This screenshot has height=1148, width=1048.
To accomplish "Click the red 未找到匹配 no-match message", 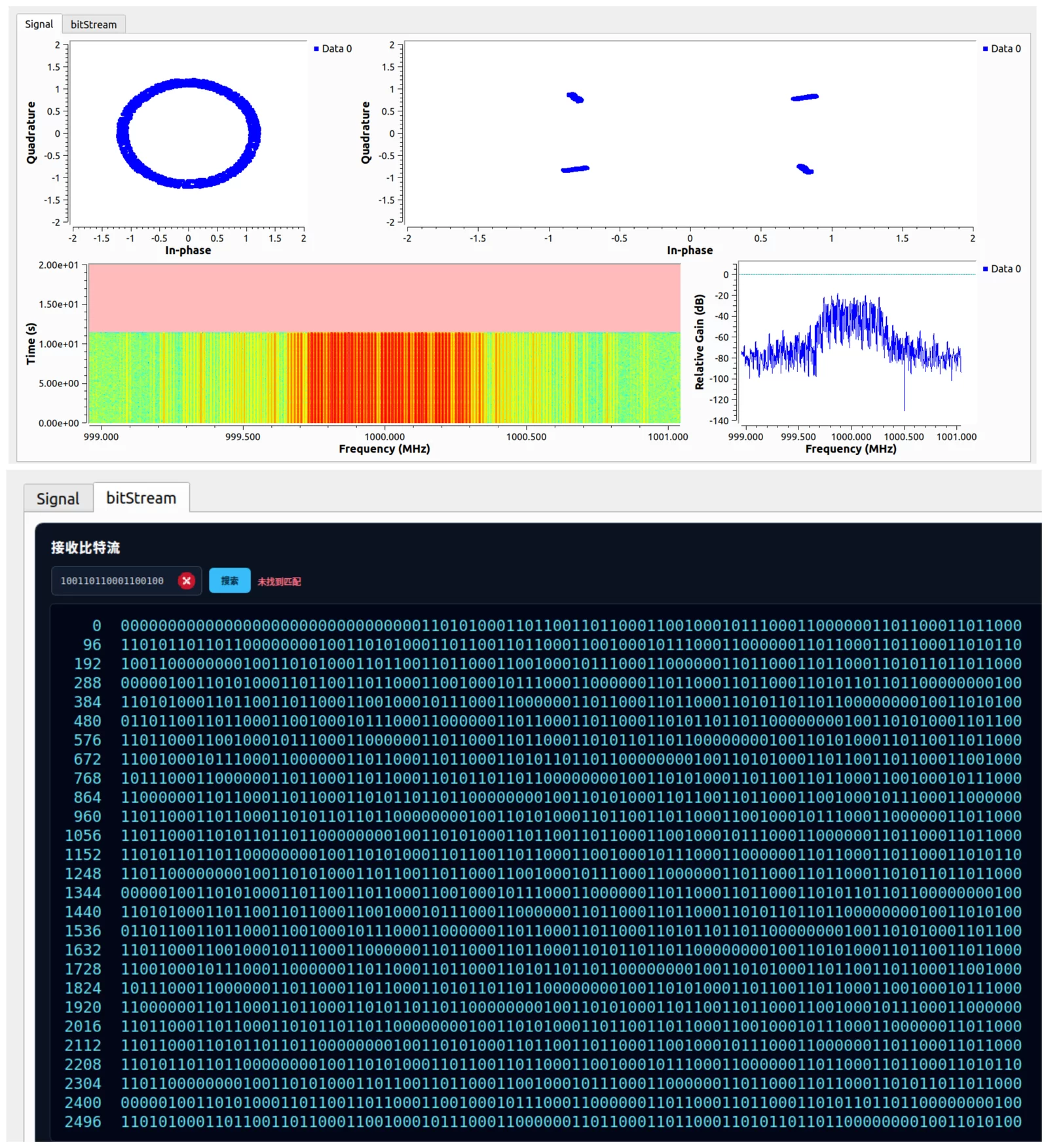I will click(279, 582).
